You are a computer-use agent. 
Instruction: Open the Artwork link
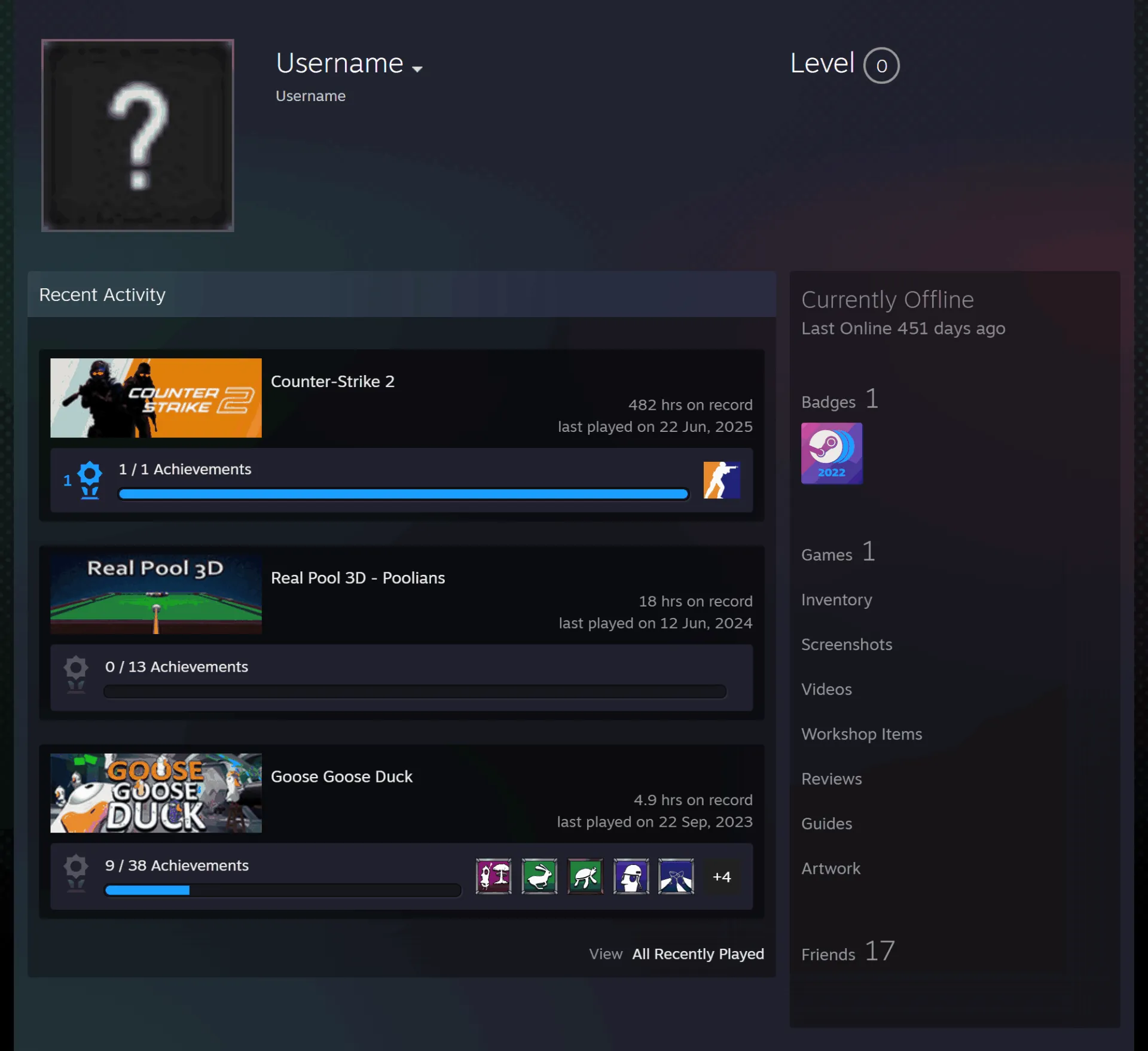(831, 869)
